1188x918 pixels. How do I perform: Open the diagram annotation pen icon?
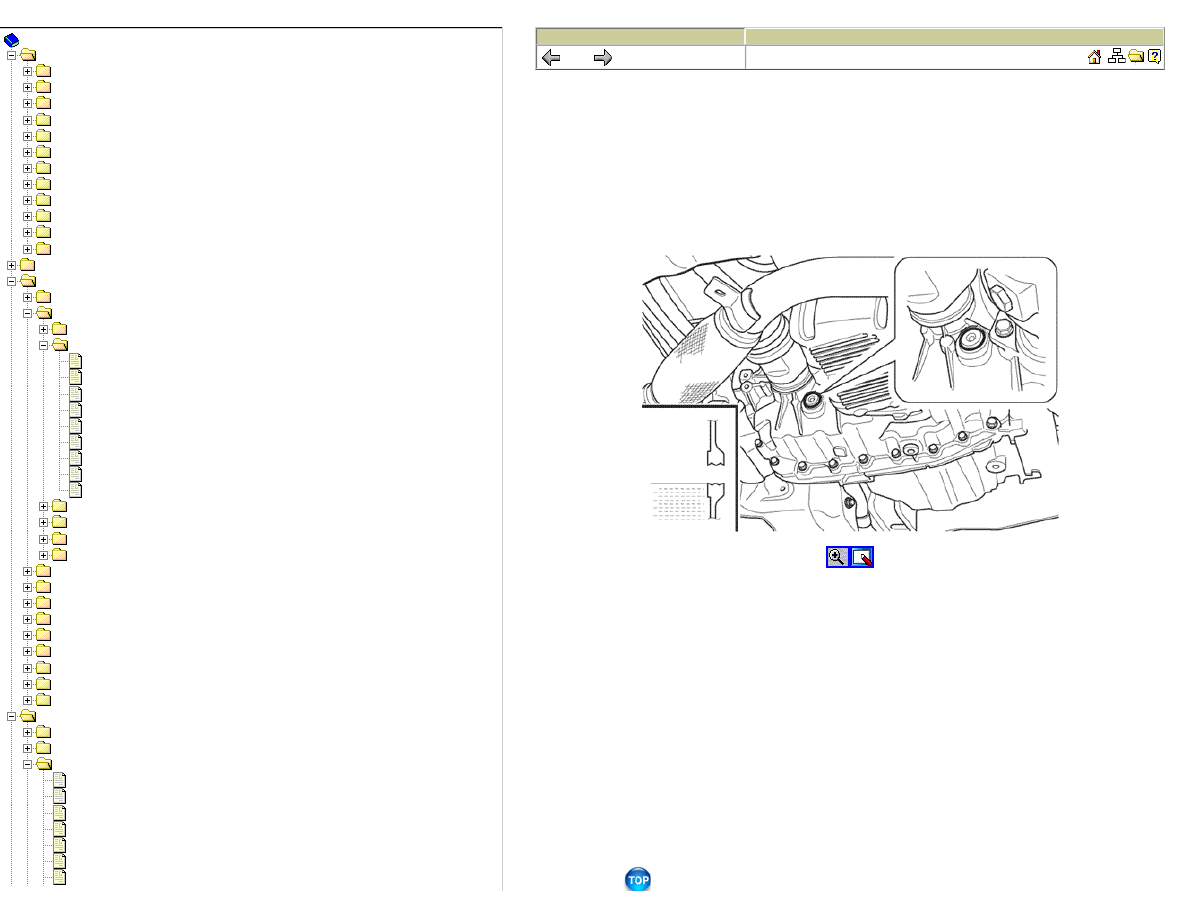(862, 557)
